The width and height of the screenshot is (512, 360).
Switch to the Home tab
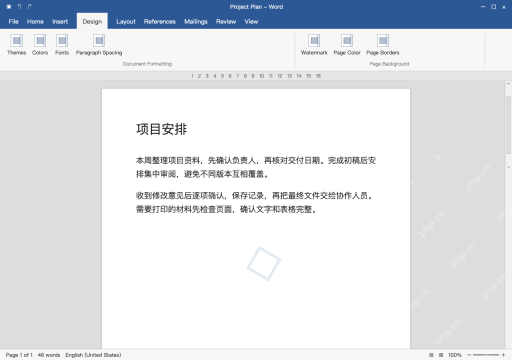coord(35,22)
